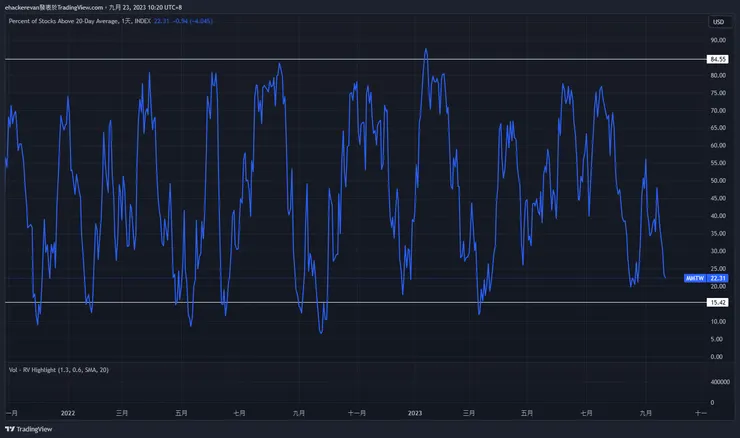Screen dimensions: 740x438
Task: Click the 50.00 price scale value
Action: (x=718, y=180)
